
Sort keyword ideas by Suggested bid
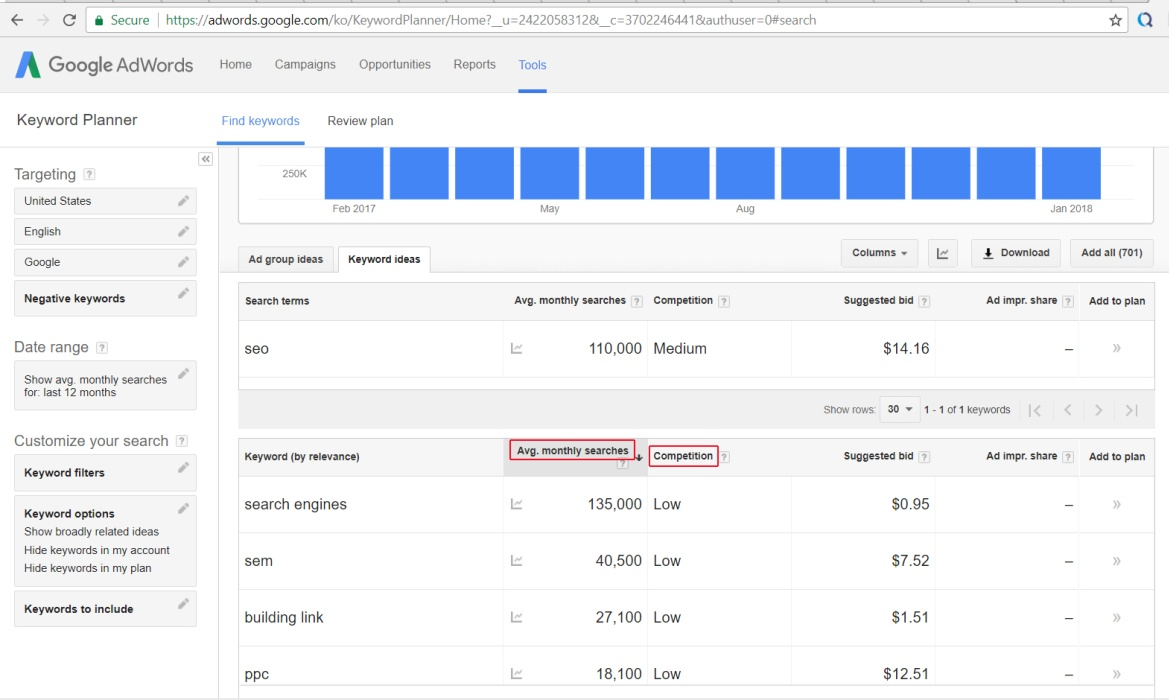coord(878,456)
